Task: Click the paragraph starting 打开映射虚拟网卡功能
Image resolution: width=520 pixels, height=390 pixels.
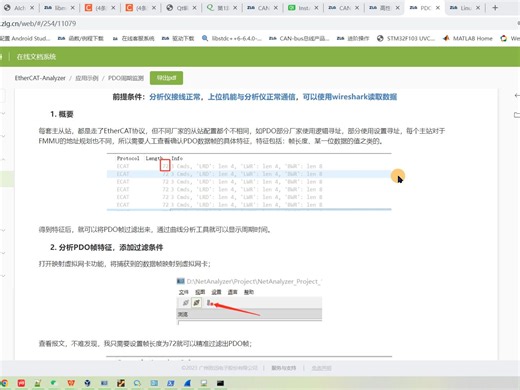Action: point(124,264)
